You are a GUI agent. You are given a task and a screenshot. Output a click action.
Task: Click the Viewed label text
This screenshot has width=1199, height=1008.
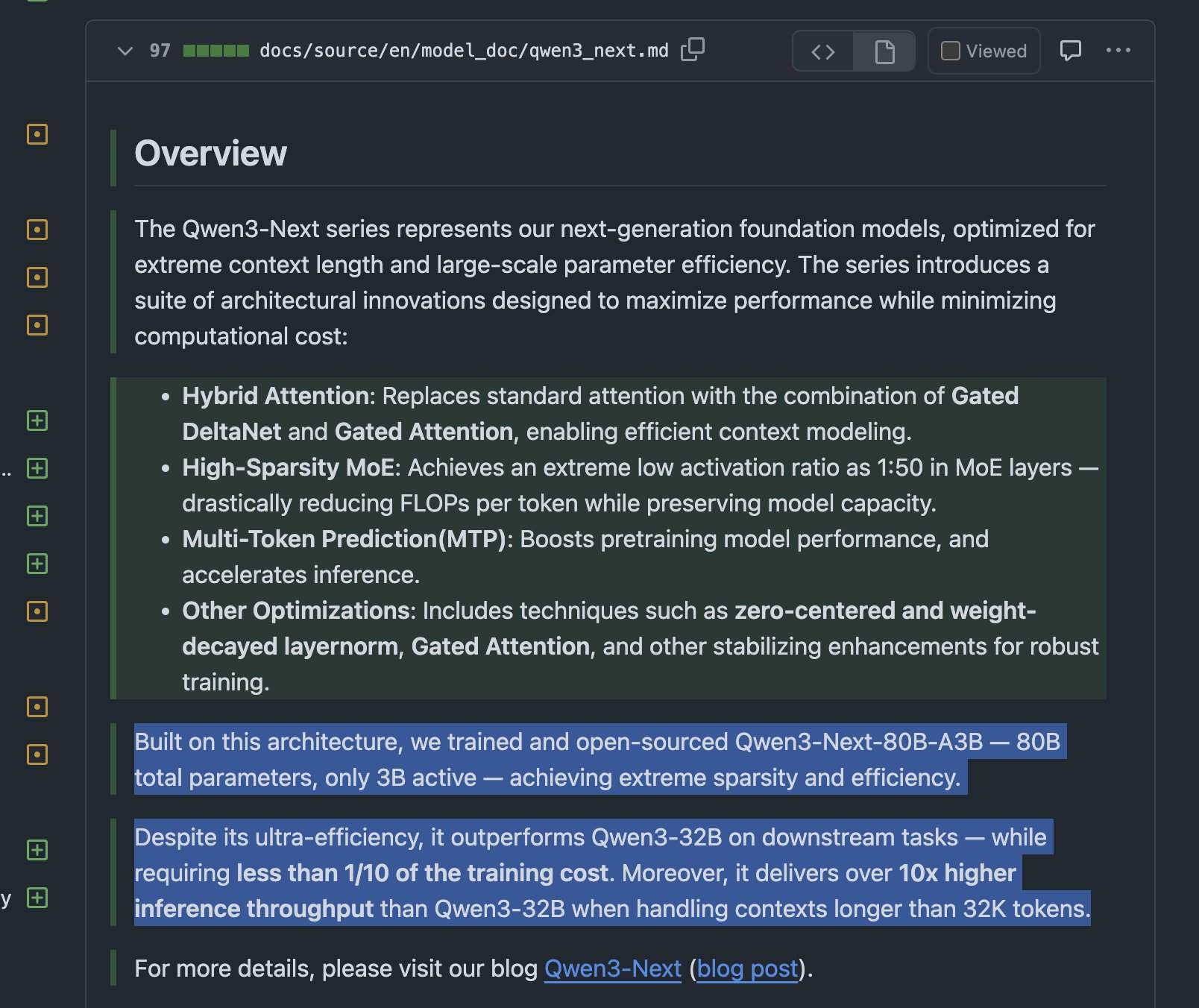tap(996, 51)
